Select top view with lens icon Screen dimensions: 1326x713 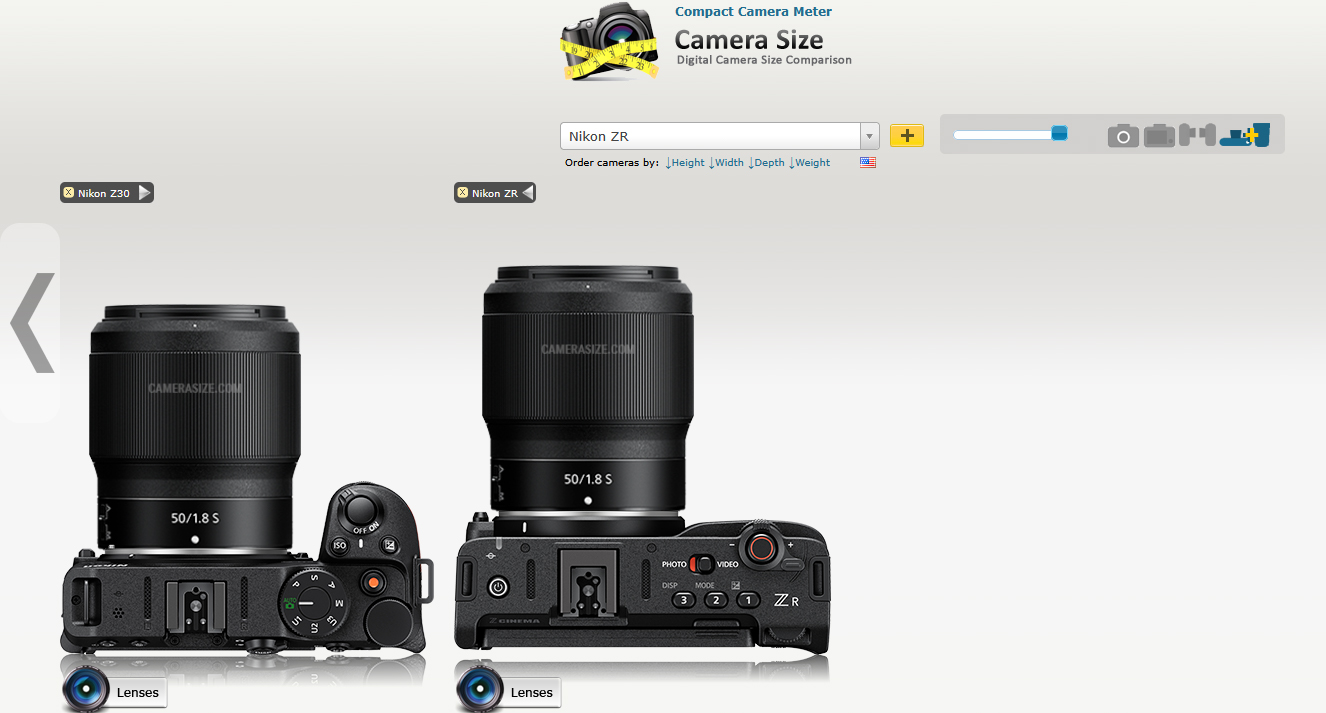[x=1245, y=135]
